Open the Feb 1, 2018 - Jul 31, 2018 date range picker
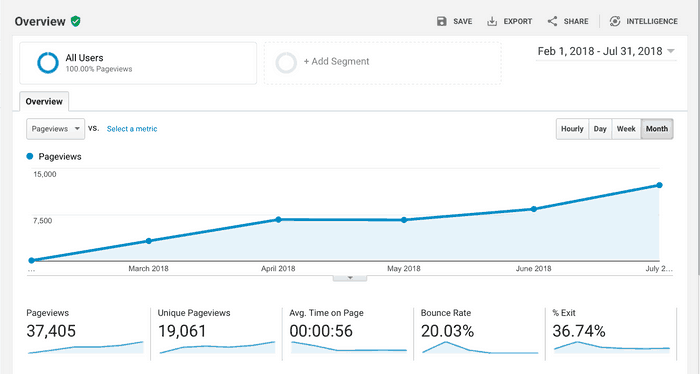This screenshot has height=374, width=700. click(x=606, y=51)
